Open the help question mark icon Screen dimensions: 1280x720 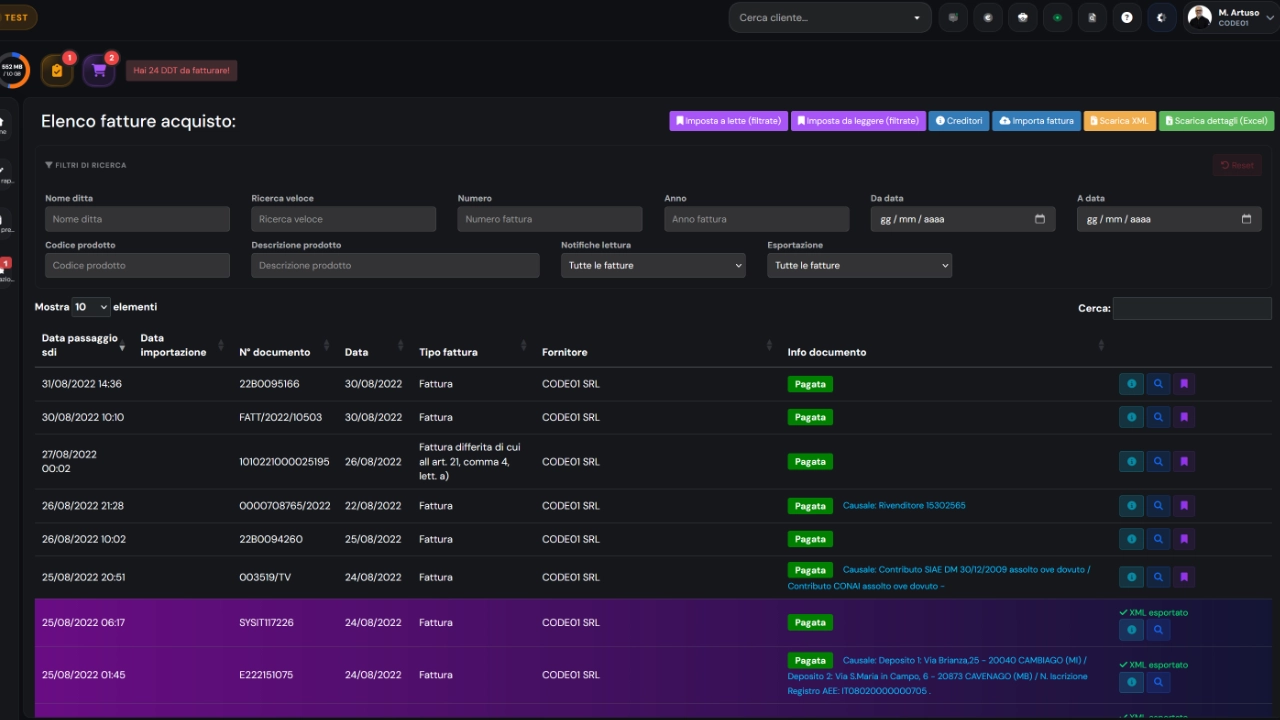(x=1126, y=17)
